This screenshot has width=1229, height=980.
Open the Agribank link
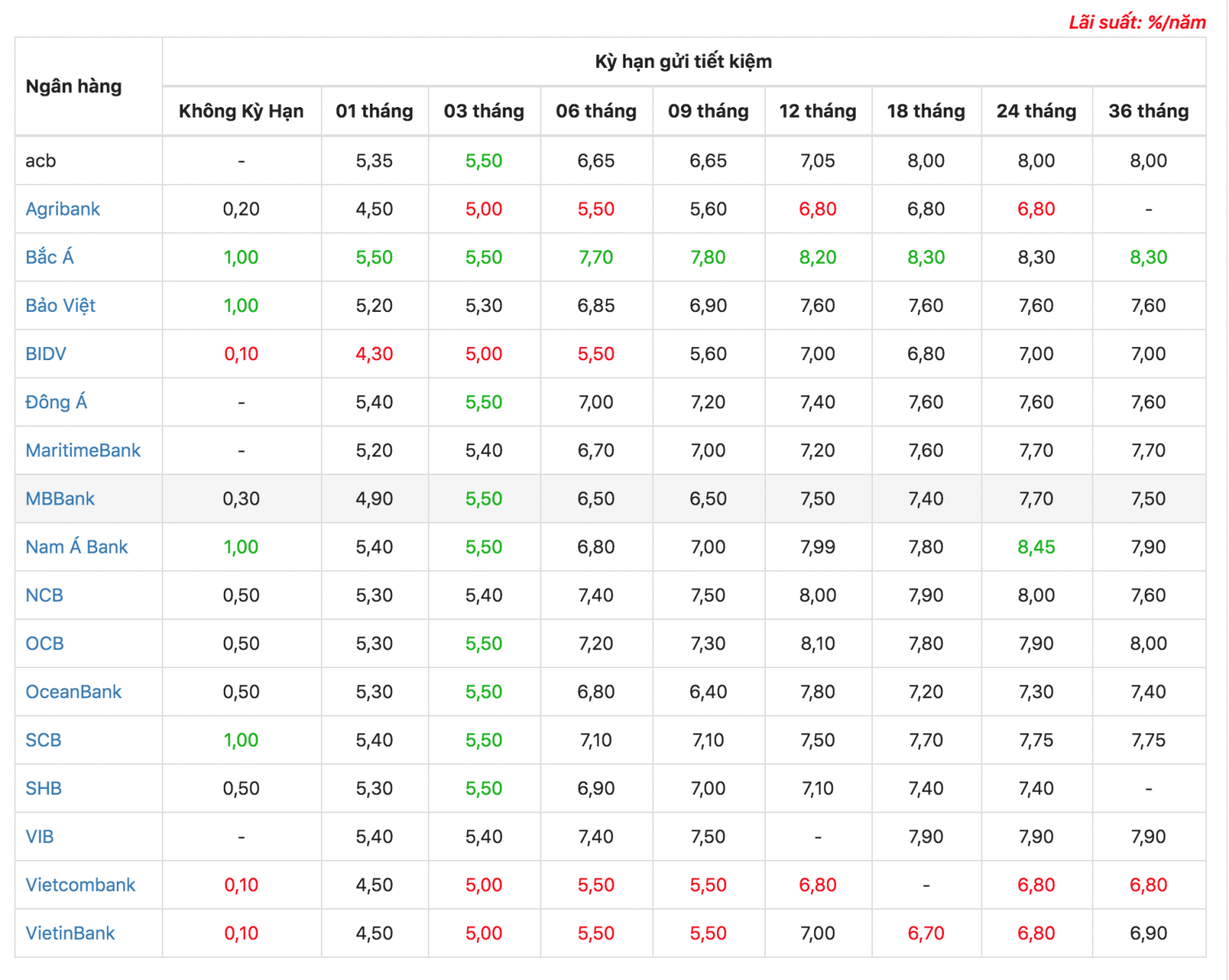click(63, 209)
